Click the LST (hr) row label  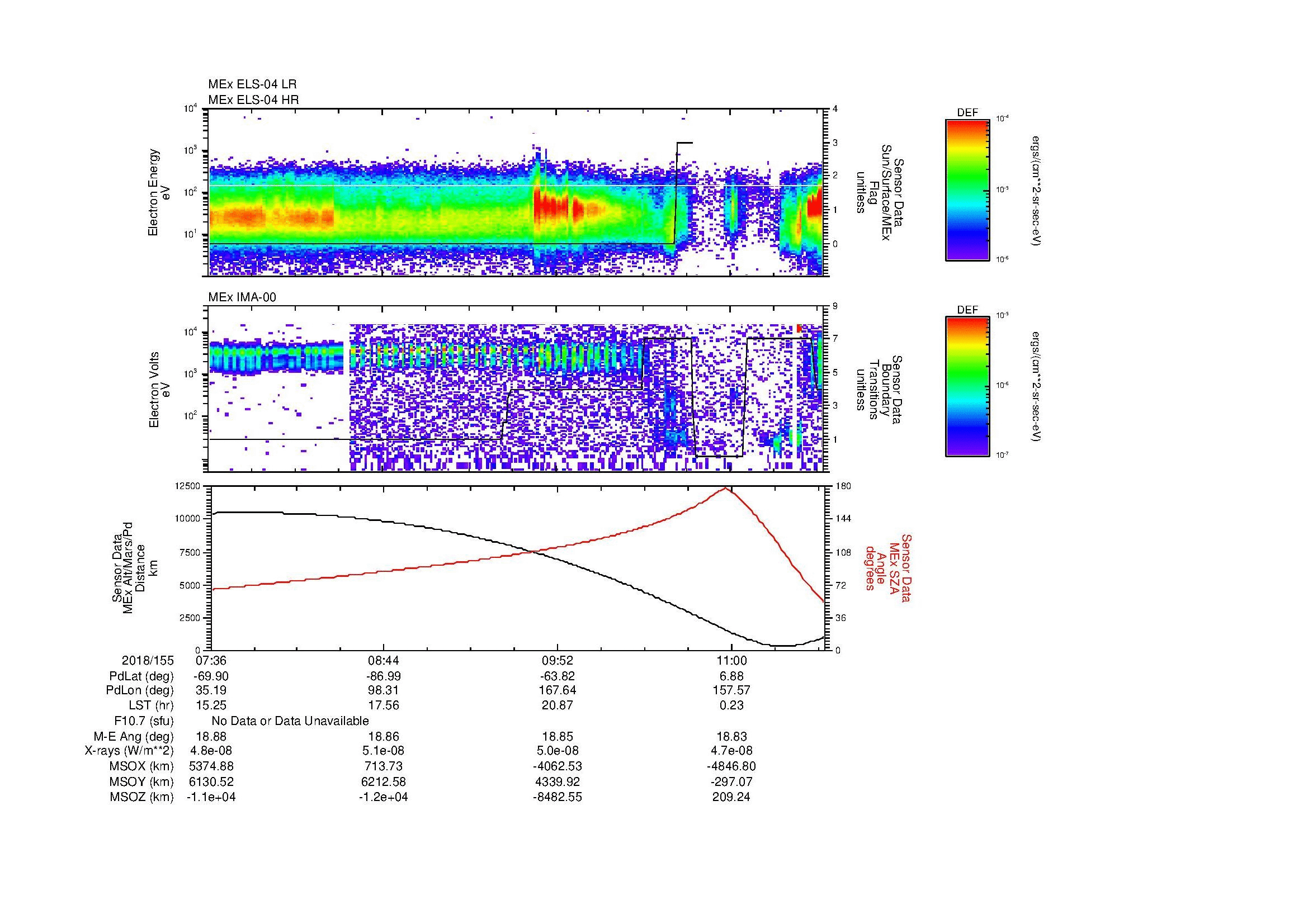tap(151, 705)
